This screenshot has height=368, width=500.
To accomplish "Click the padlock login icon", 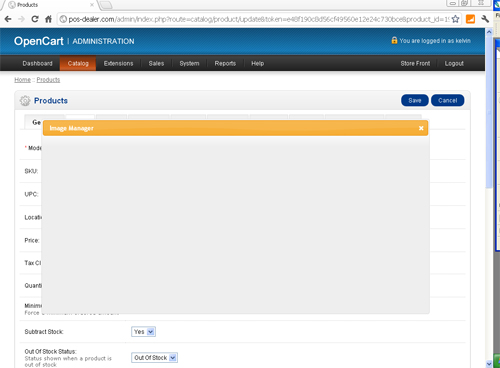I will 394,40.
